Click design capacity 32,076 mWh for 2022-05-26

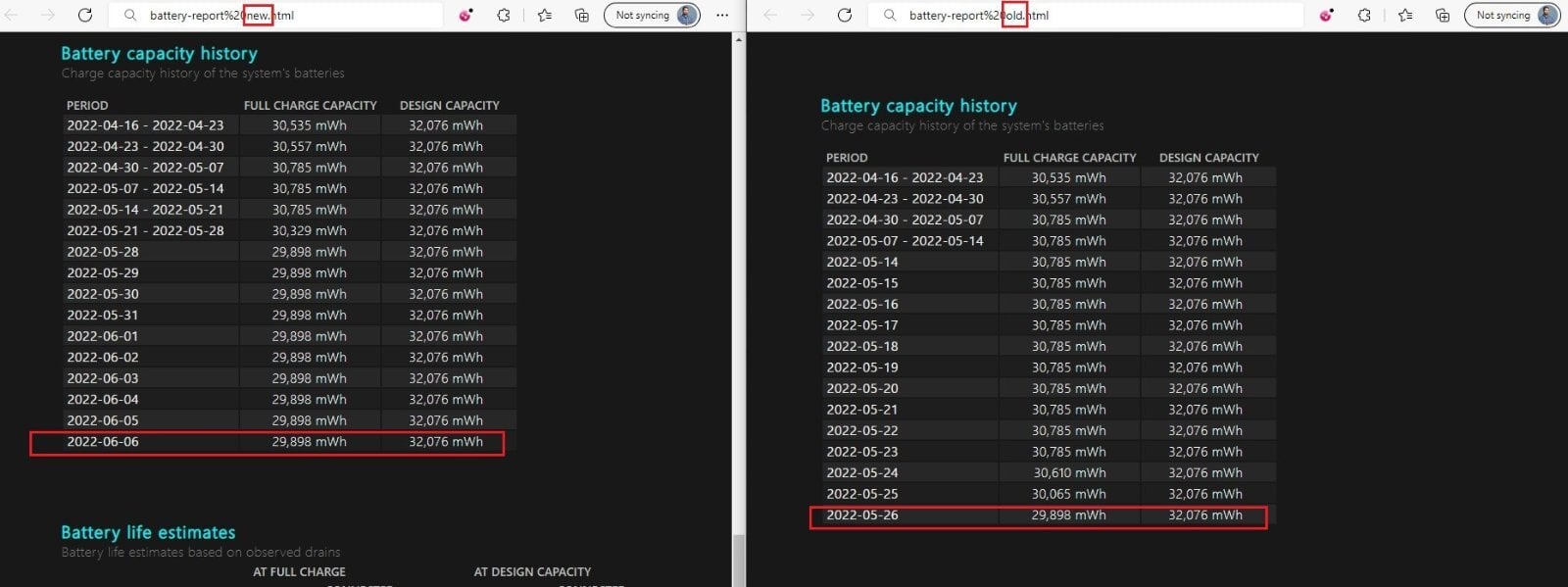[x=1205, y=515]
